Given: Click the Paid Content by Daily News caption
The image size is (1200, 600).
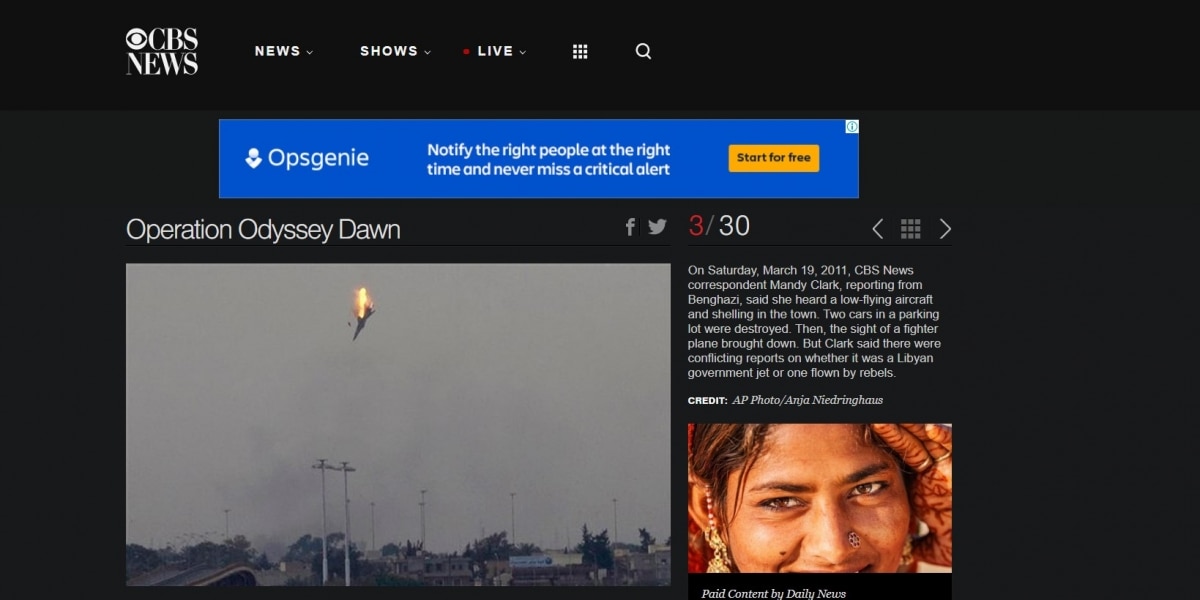Looking at the screenshot, I should 773,593.
